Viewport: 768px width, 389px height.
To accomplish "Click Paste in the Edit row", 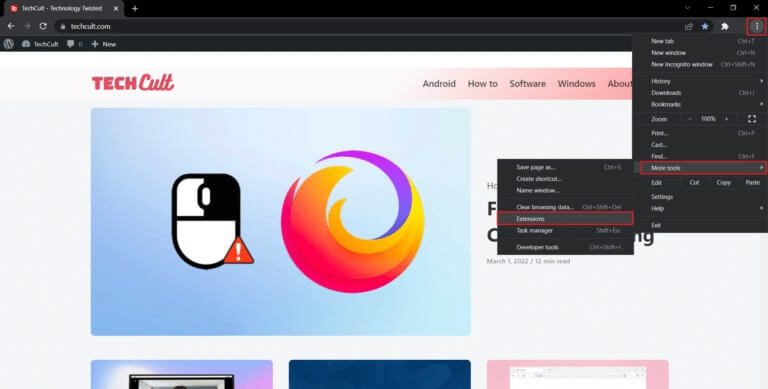I will coord(752,182).
